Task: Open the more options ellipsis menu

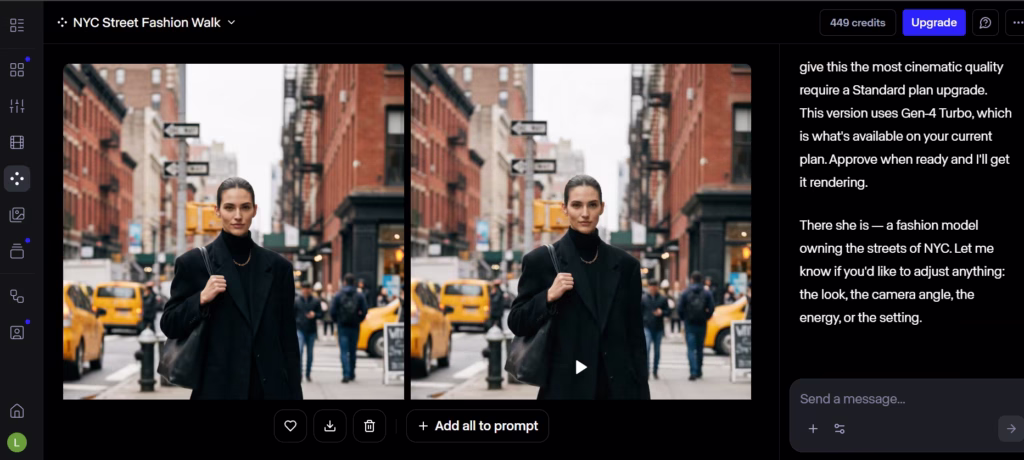Action: 1016,23
